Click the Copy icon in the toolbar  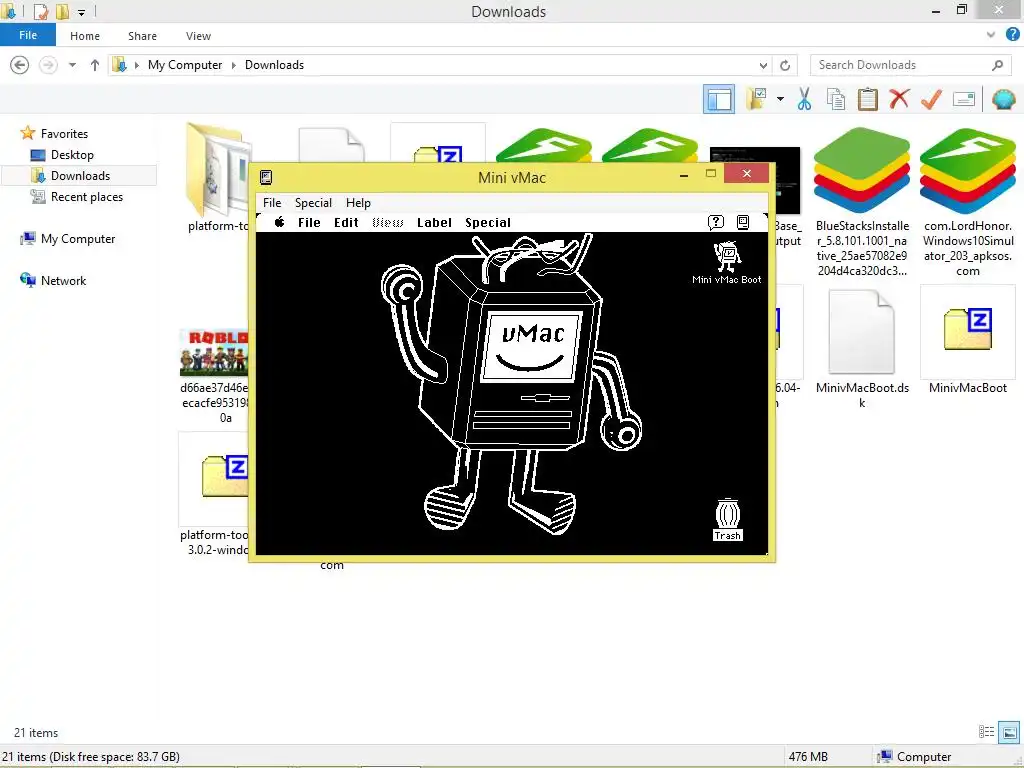(x=836, y=99)
